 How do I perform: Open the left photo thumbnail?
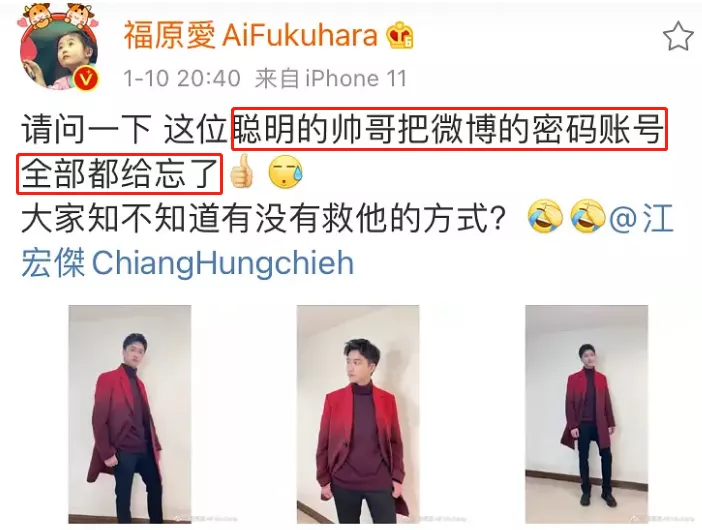130,415
